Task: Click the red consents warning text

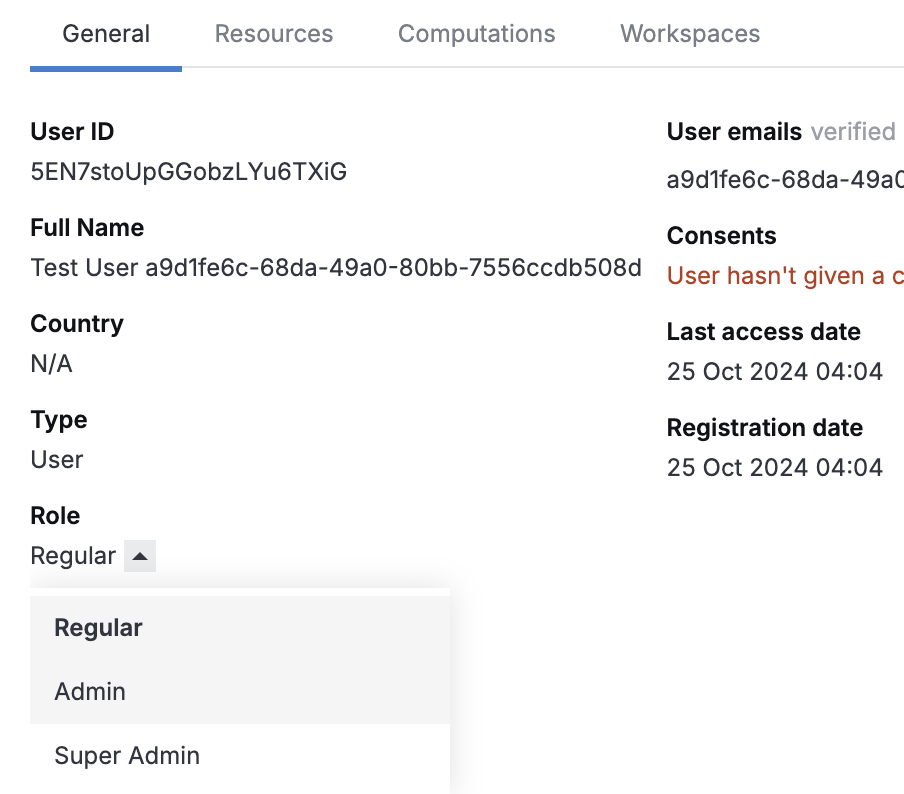Action: (785, 276)
